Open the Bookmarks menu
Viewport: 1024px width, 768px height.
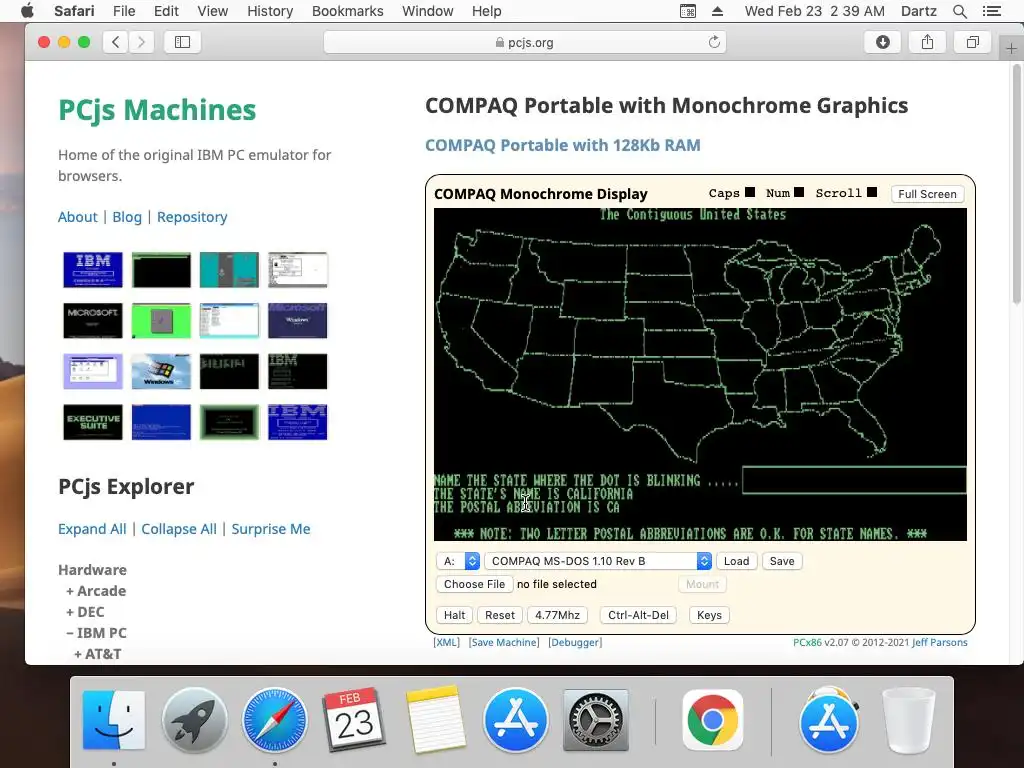pos(347,11)
